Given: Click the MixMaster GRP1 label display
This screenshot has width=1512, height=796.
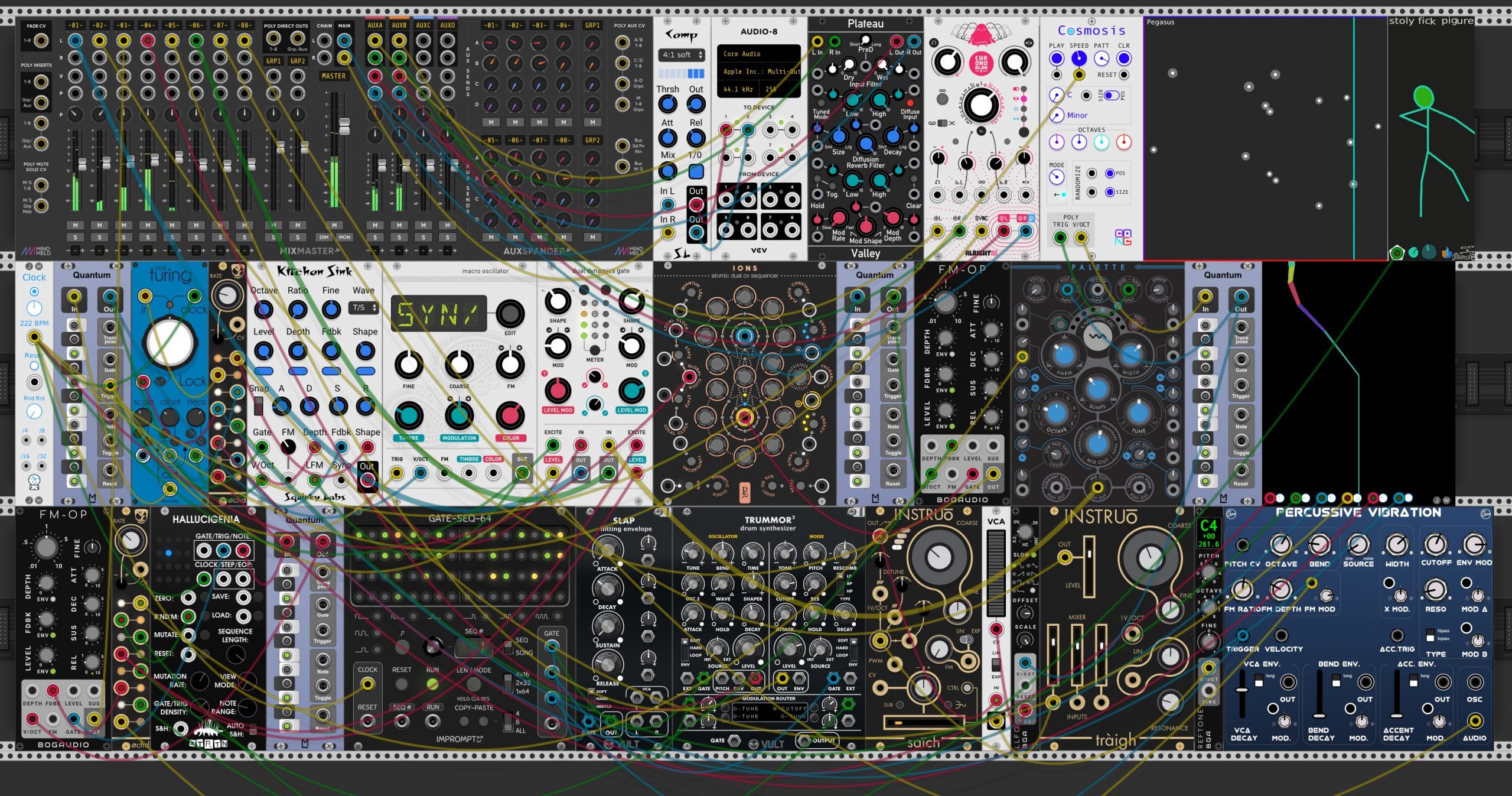Looking at the screenshot, I should click(273, 61).
